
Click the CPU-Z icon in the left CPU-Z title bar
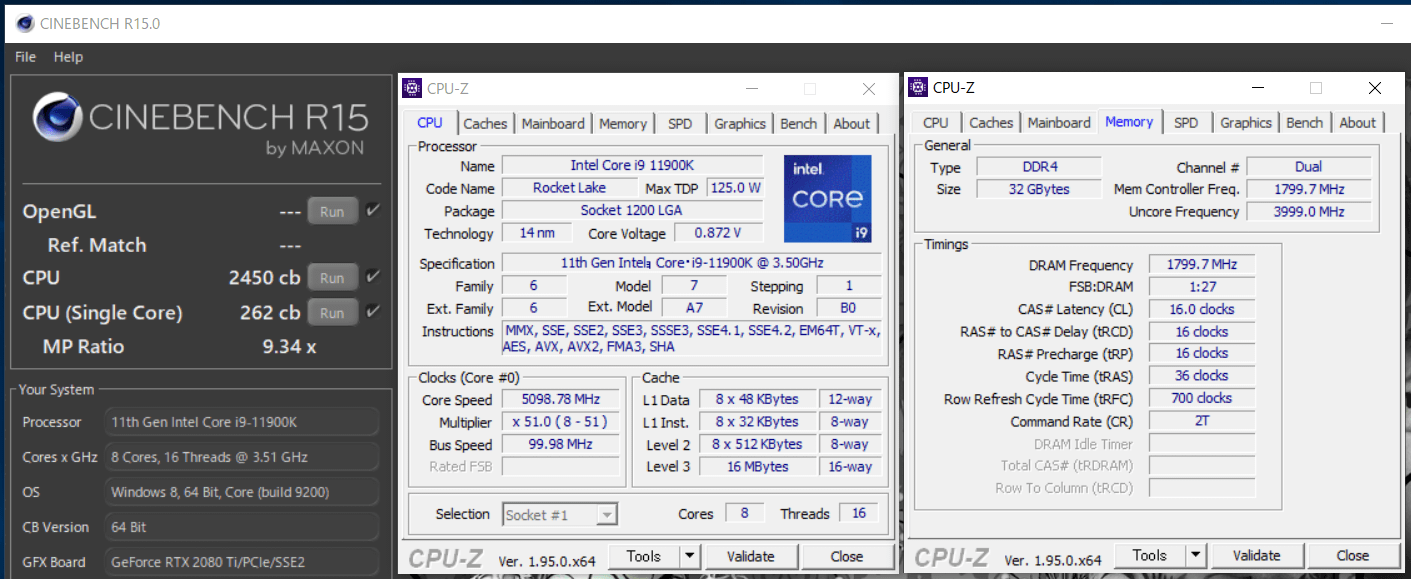click(412, 88)
